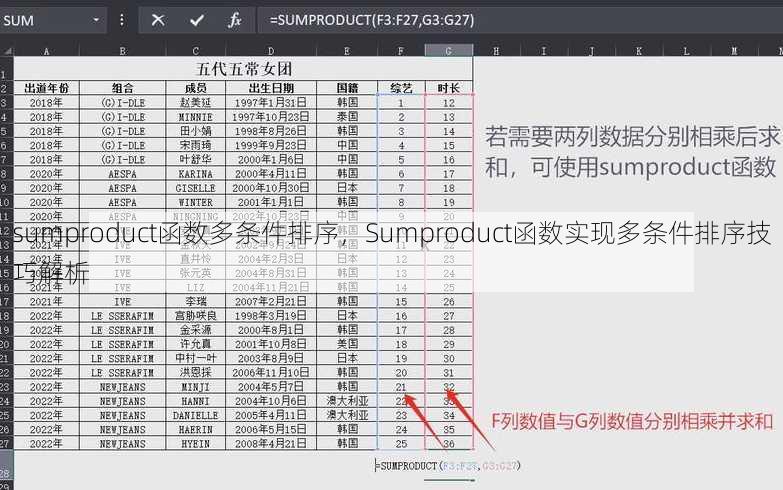The image size is (783, 490).
Task: Click nationality cell 美国 in 许允真's row
Action: pos(347,344)
